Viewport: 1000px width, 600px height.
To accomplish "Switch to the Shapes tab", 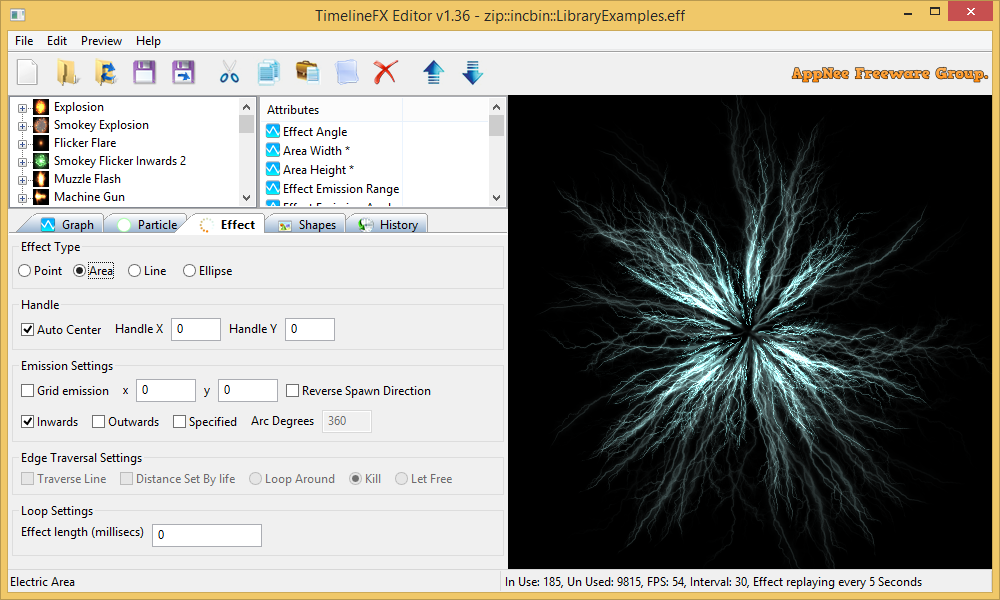I will click(307, 224).
